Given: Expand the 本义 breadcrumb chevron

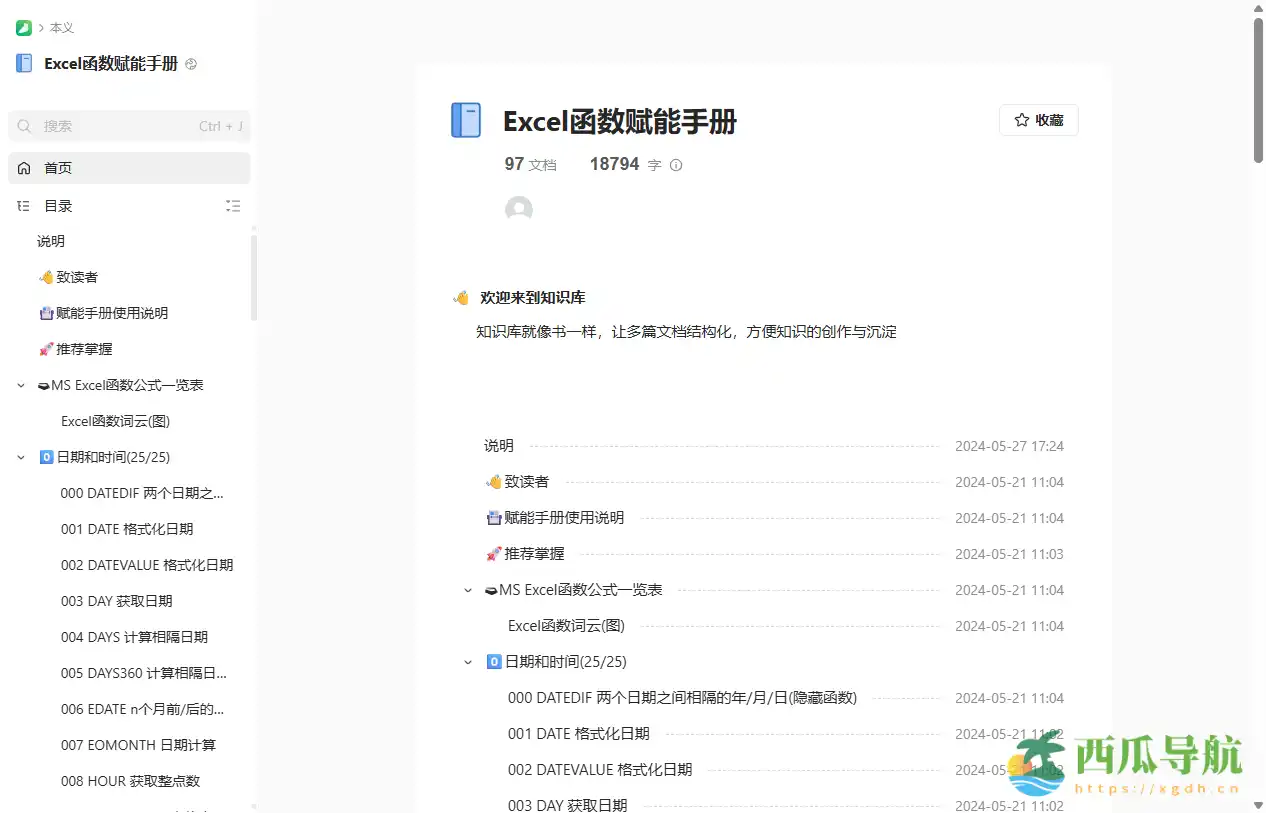Looking at the screenshot, I should pyautogui.click(x=38, y=27).
